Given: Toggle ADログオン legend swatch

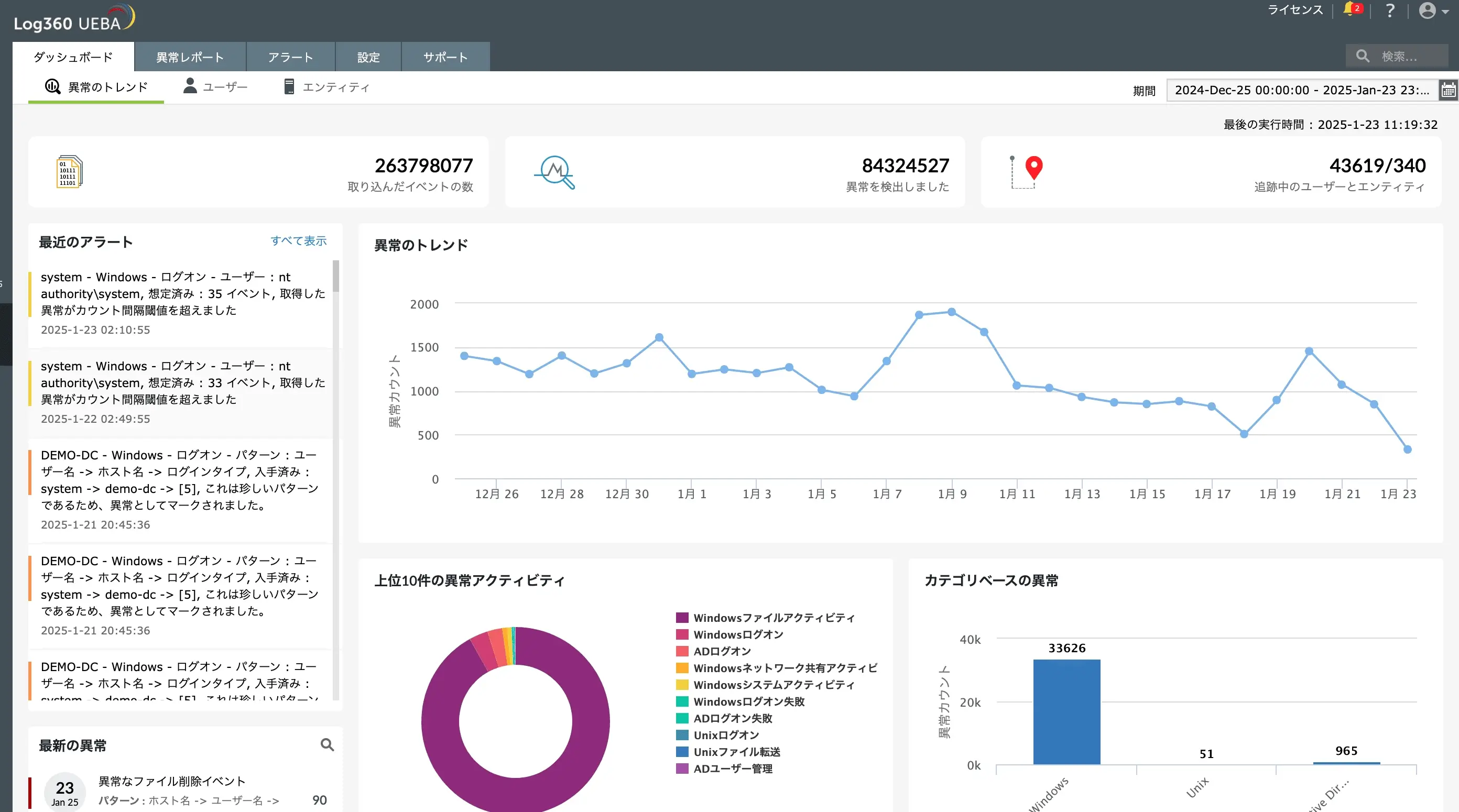Looking at the screenshot, I should [682, 651].
